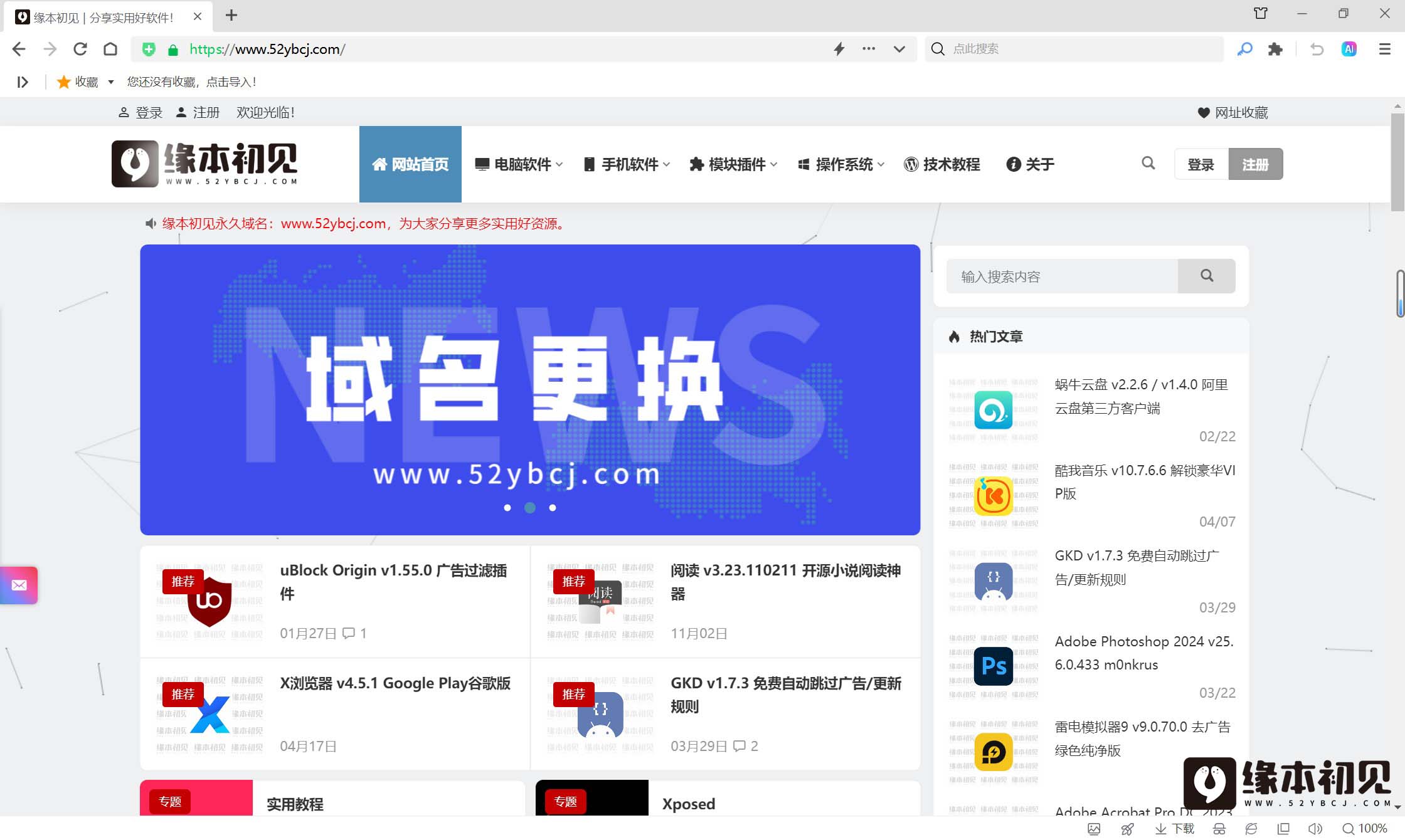Go to the browser home page

(x=110, y=49)
